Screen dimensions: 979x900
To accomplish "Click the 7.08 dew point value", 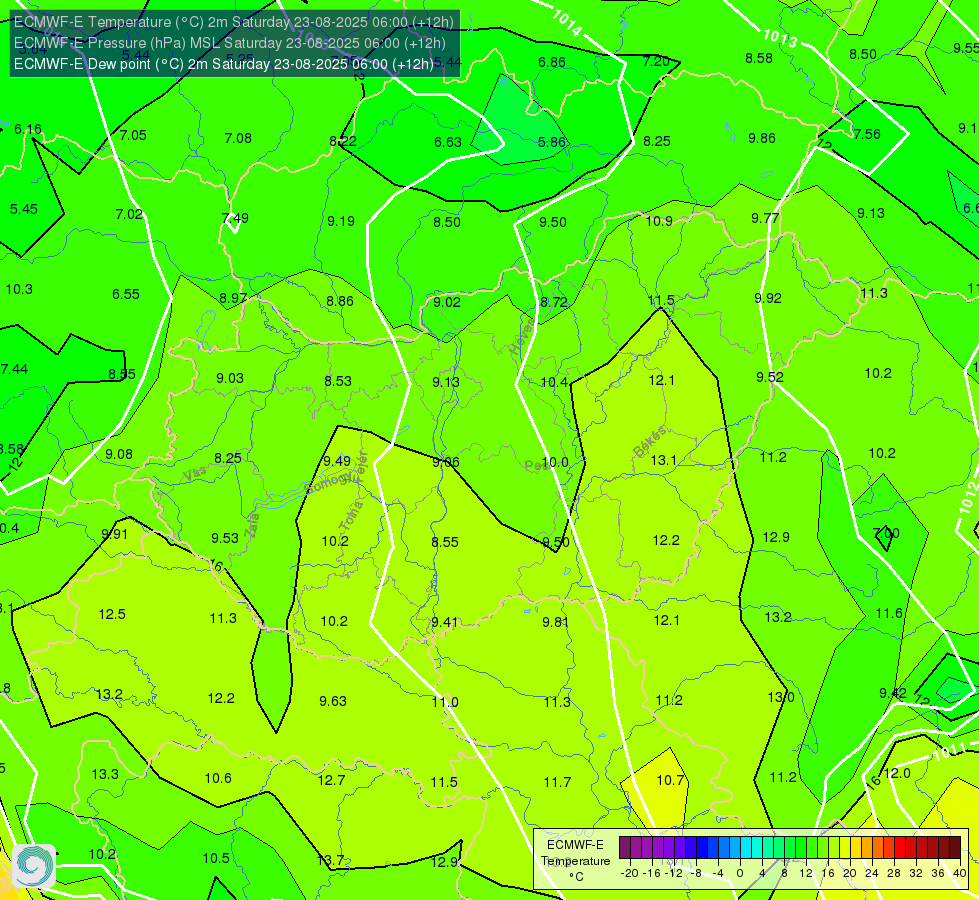I will point(238,137).
